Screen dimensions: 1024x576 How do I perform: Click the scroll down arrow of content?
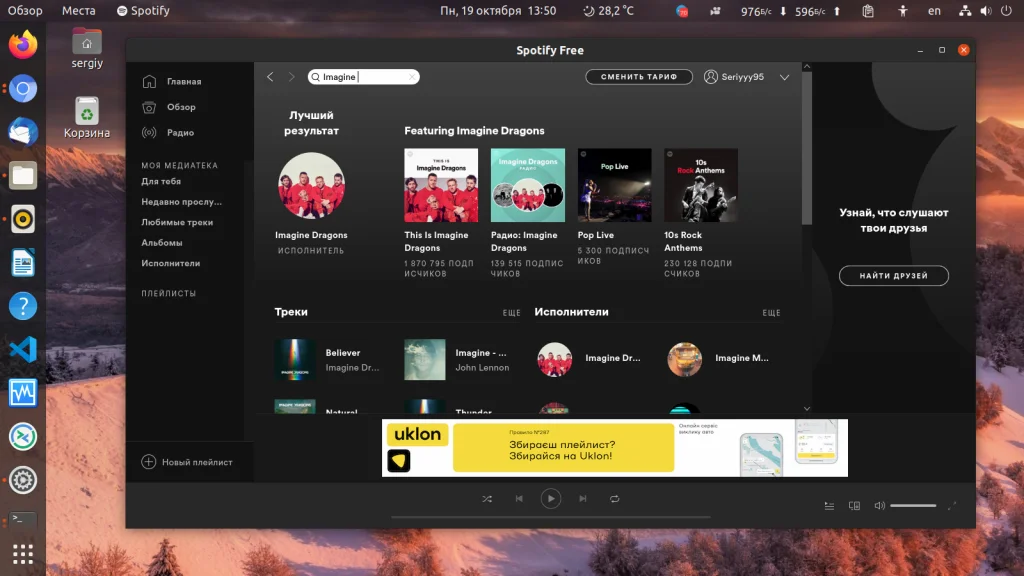(x=807, y=409)
